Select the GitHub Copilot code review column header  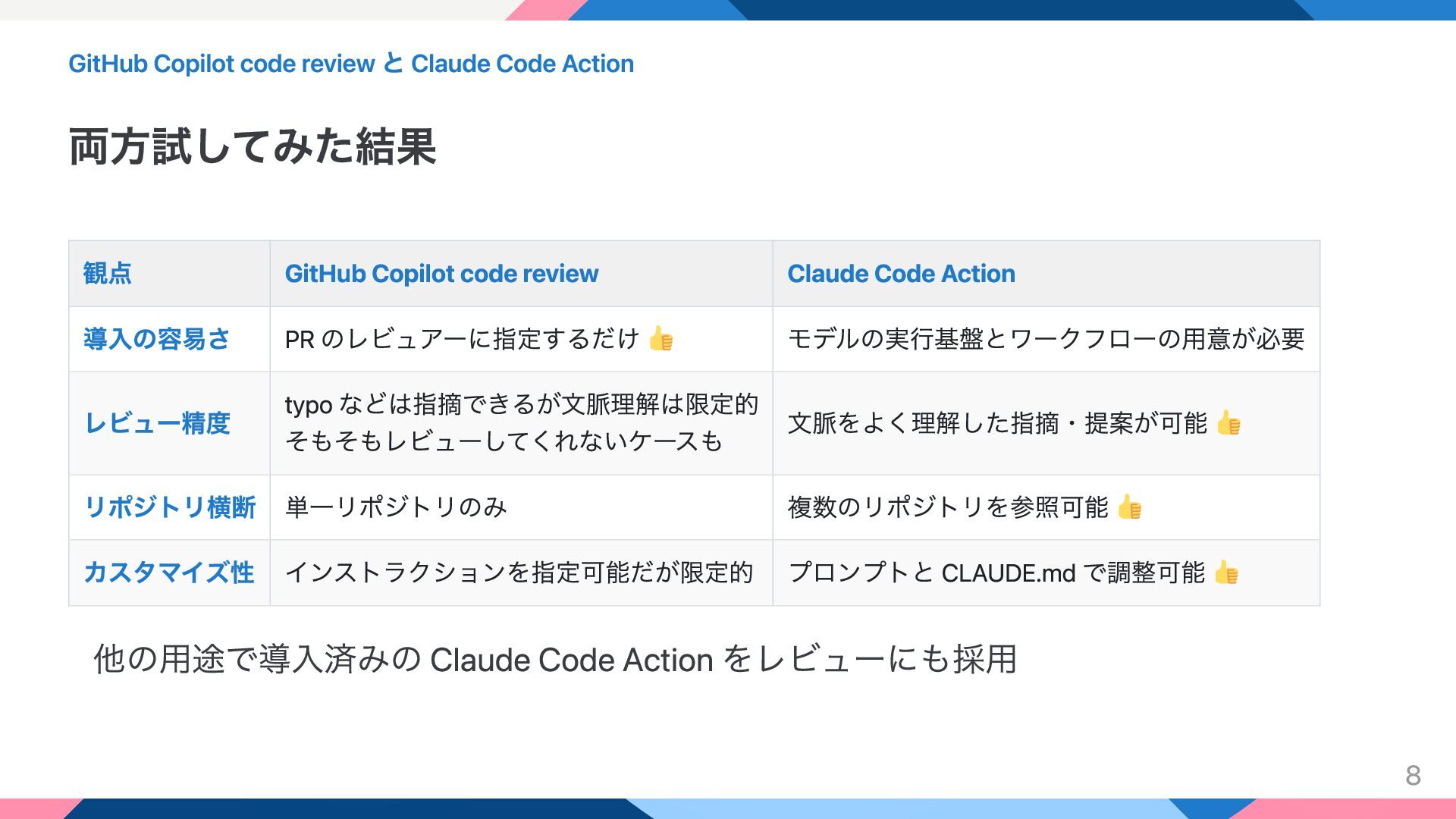click(441, 274)
